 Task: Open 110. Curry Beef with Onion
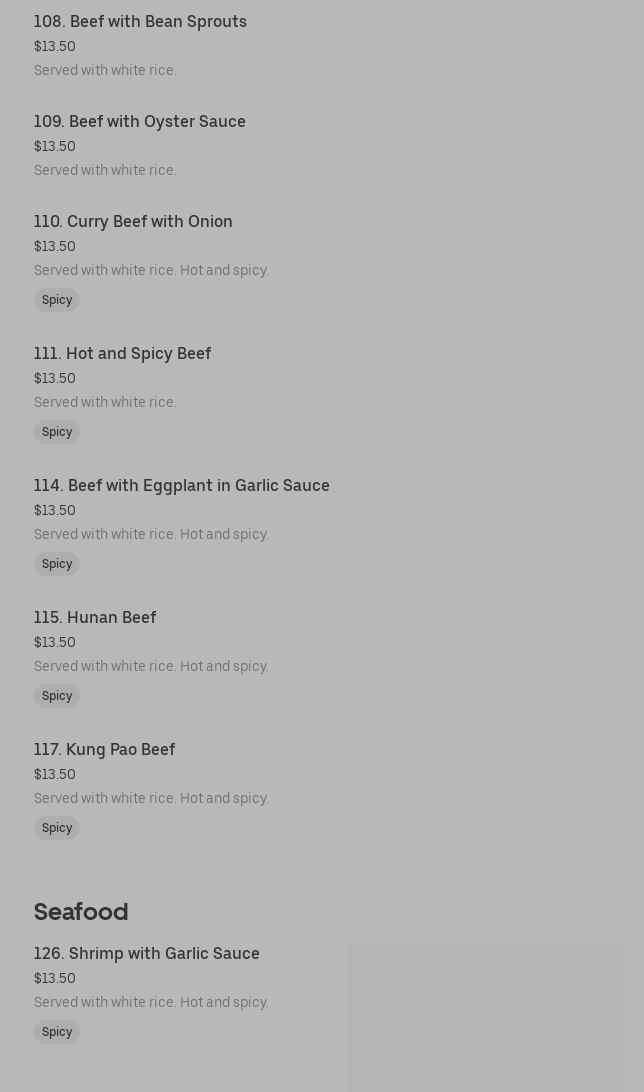pos(133,221)
